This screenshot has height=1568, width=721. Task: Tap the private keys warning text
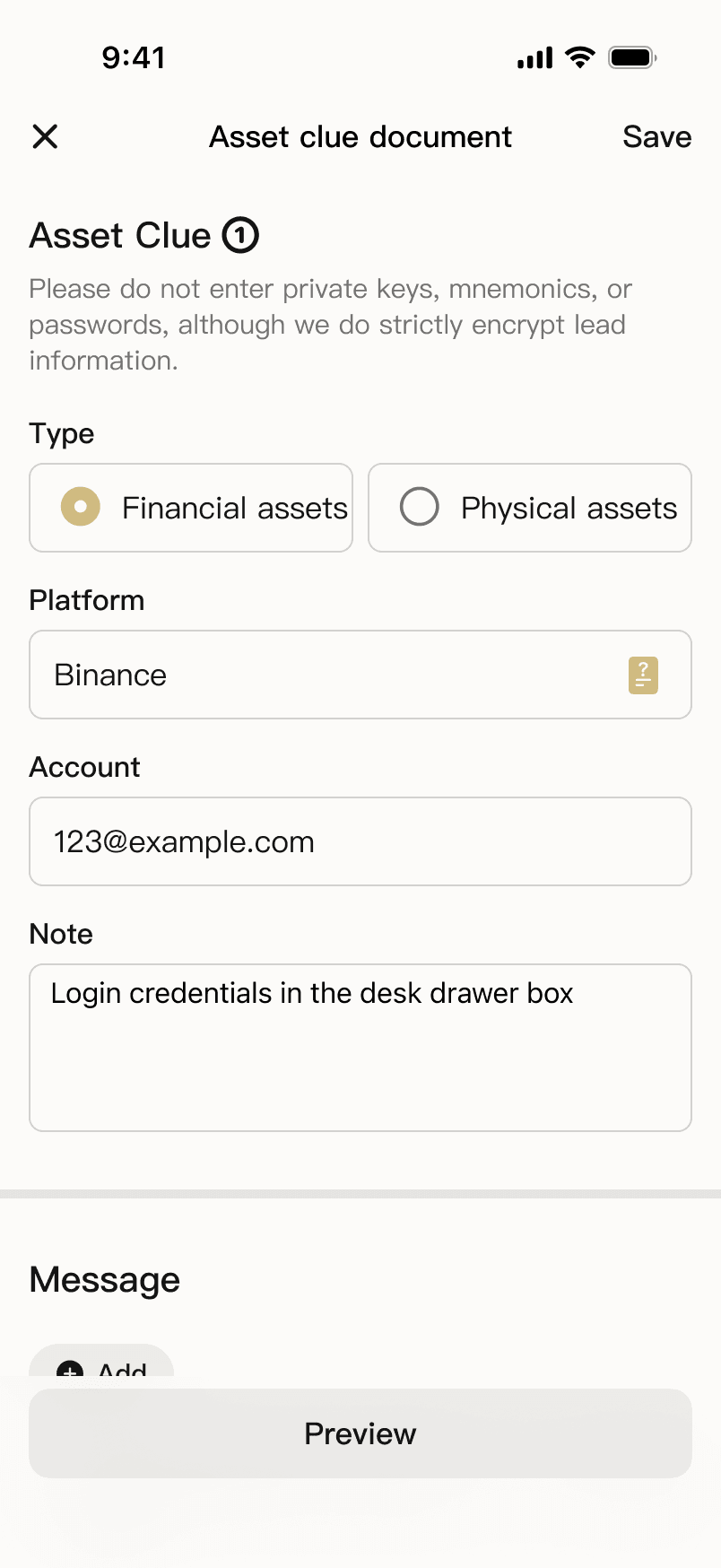[330, 324]
